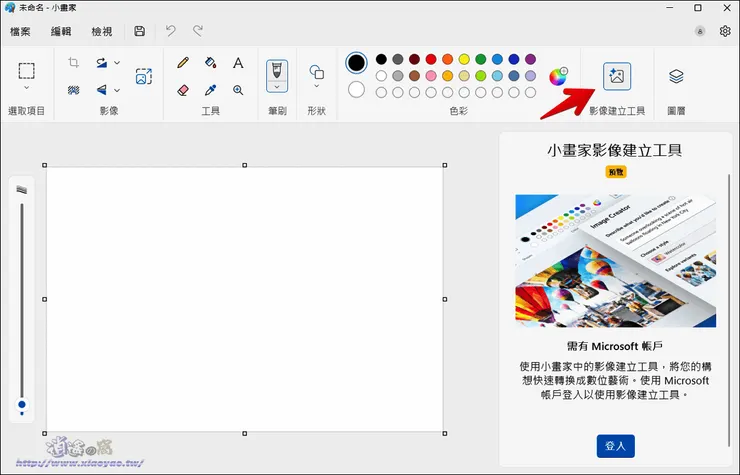Open the flip options dropdown arrow

click(x=117, y=90)
